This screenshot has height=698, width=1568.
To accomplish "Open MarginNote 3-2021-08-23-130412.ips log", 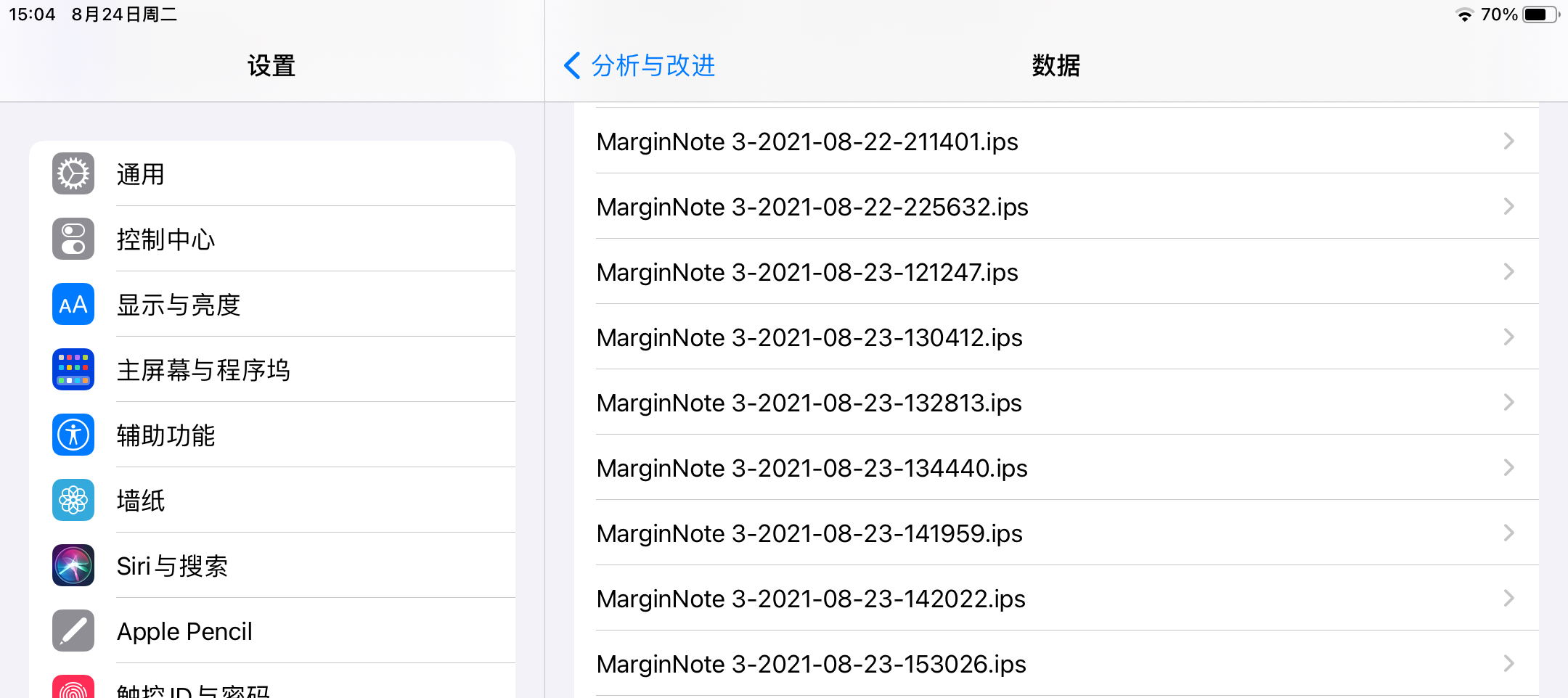I will point(1056,337).
